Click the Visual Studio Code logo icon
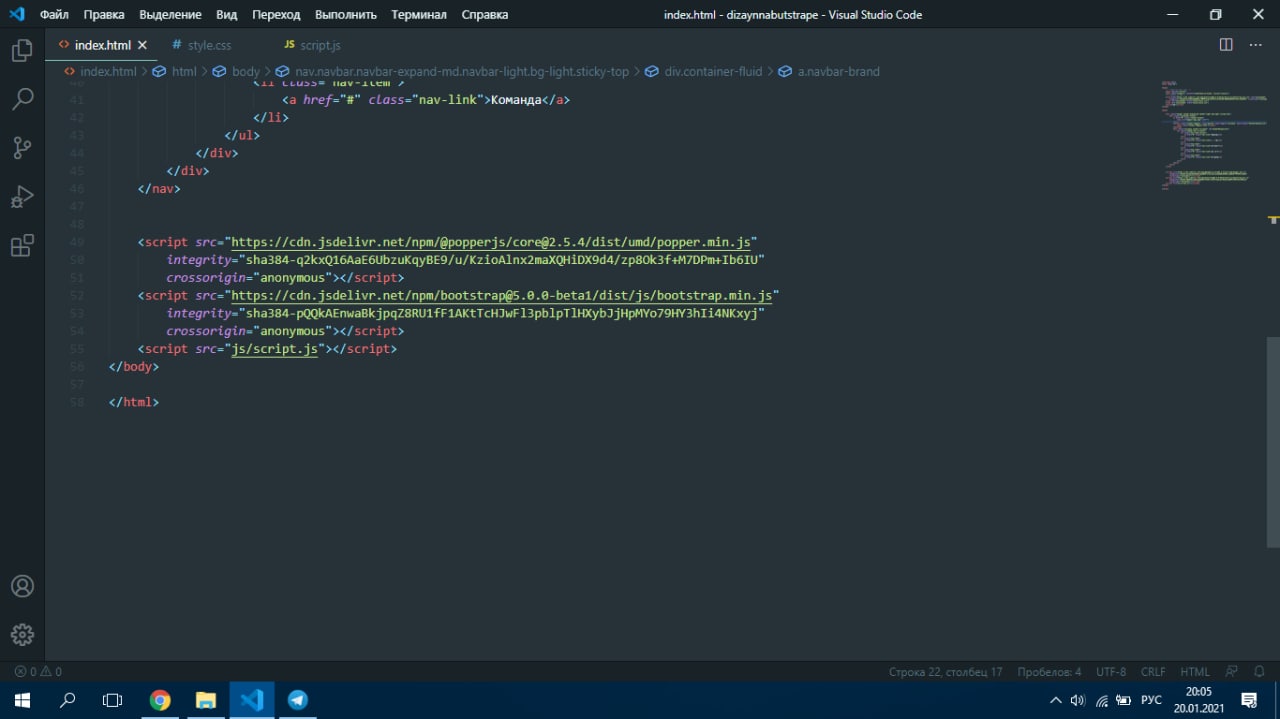 (16, 15)
